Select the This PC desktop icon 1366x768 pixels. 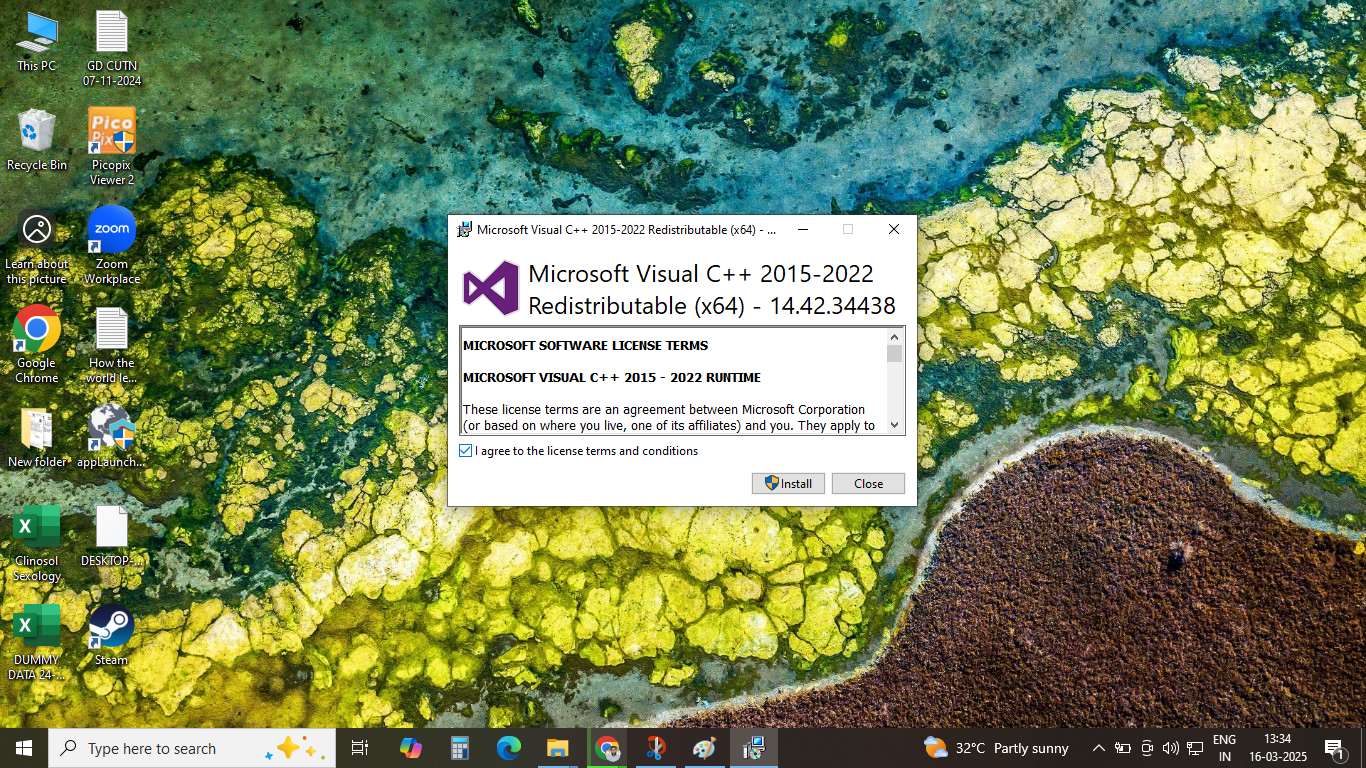(x=37, y=41)
